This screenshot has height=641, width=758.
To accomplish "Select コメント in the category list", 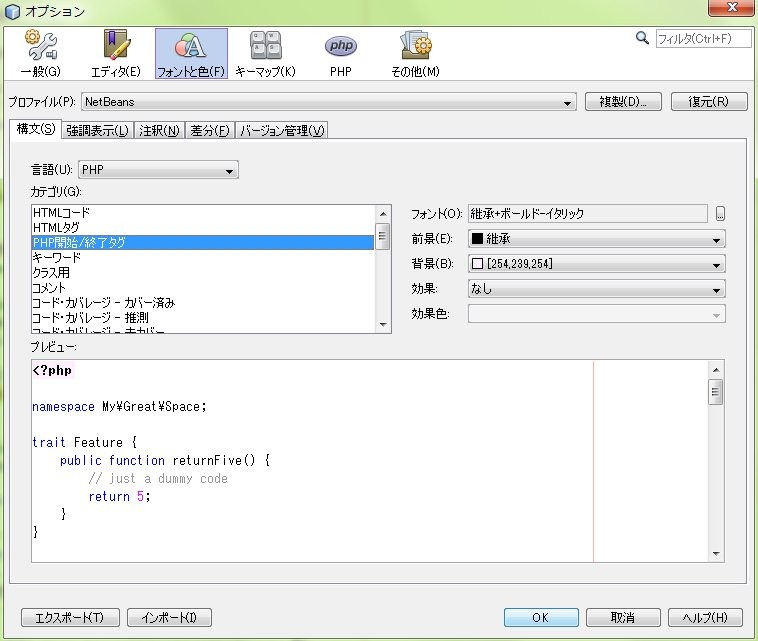I will point(203,288).
